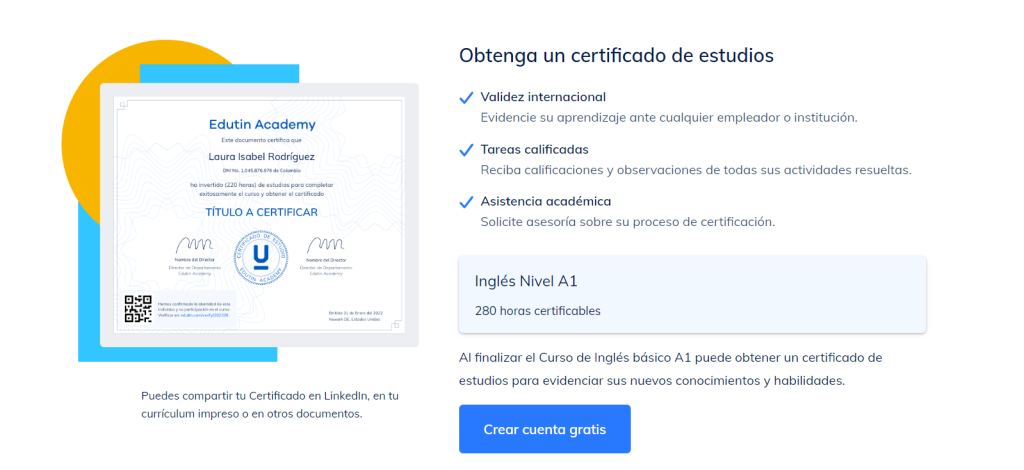The image size is (1024, 470).
Task: Click the QR code on the certificate
Action: 137,310
